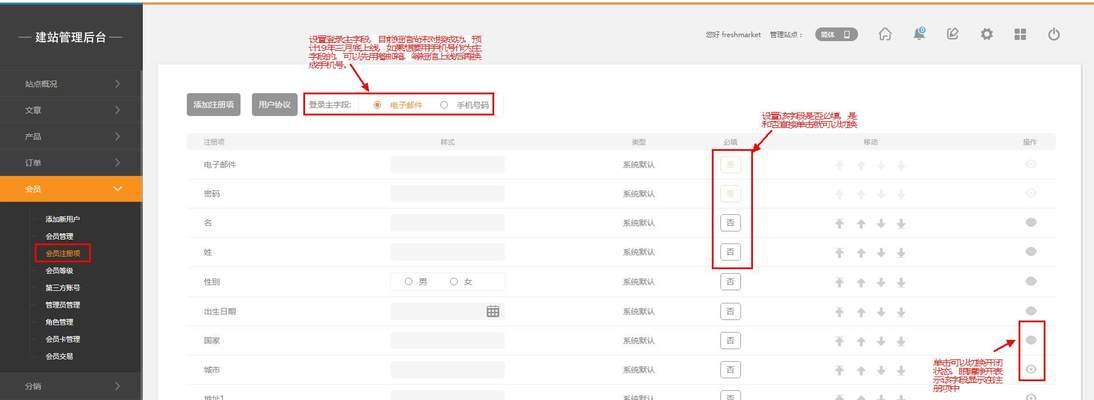
Task: Move the 姓 row down one
Action: [881, 253]
